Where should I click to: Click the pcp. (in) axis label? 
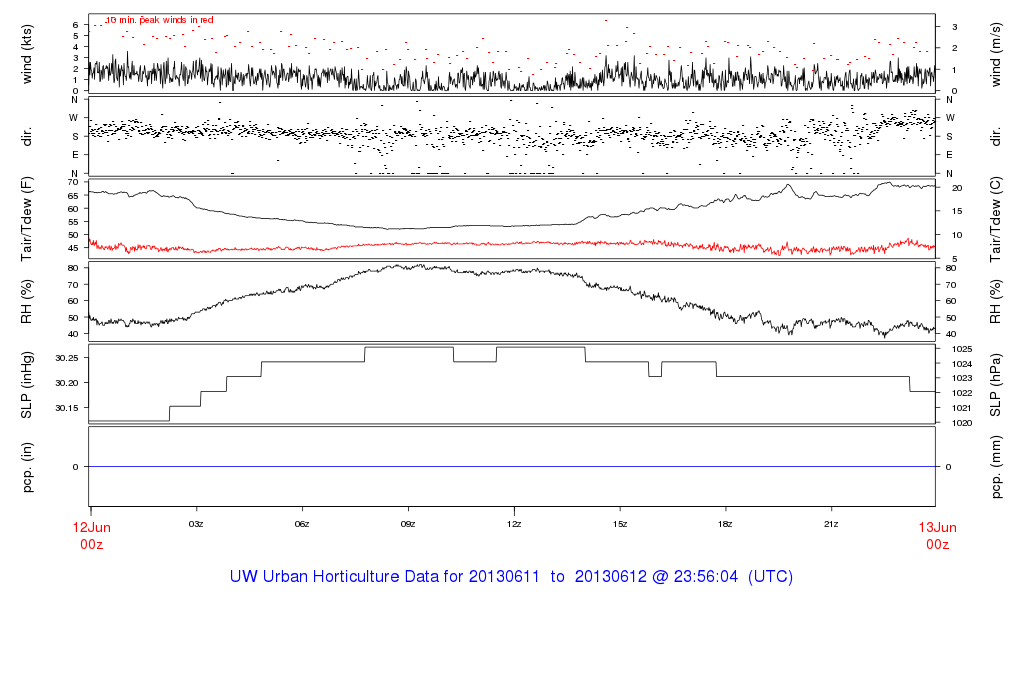point(27,467)
